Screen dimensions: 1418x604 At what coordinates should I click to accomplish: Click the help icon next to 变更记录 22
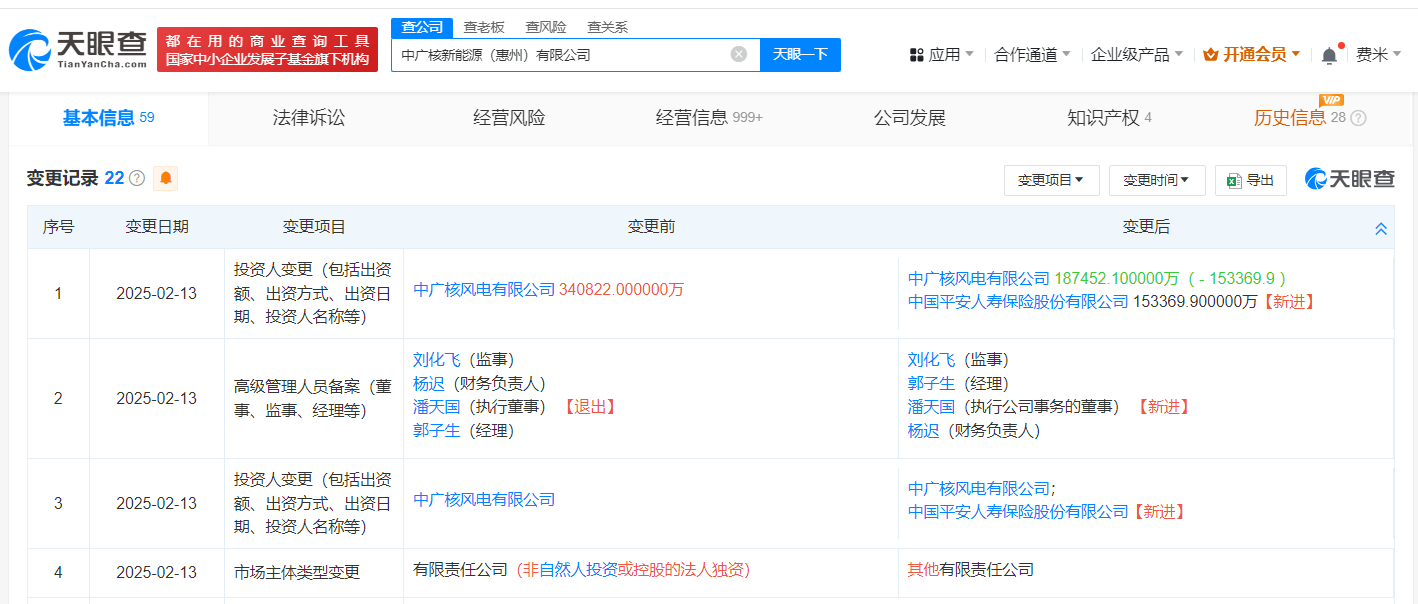click(137, 178)
